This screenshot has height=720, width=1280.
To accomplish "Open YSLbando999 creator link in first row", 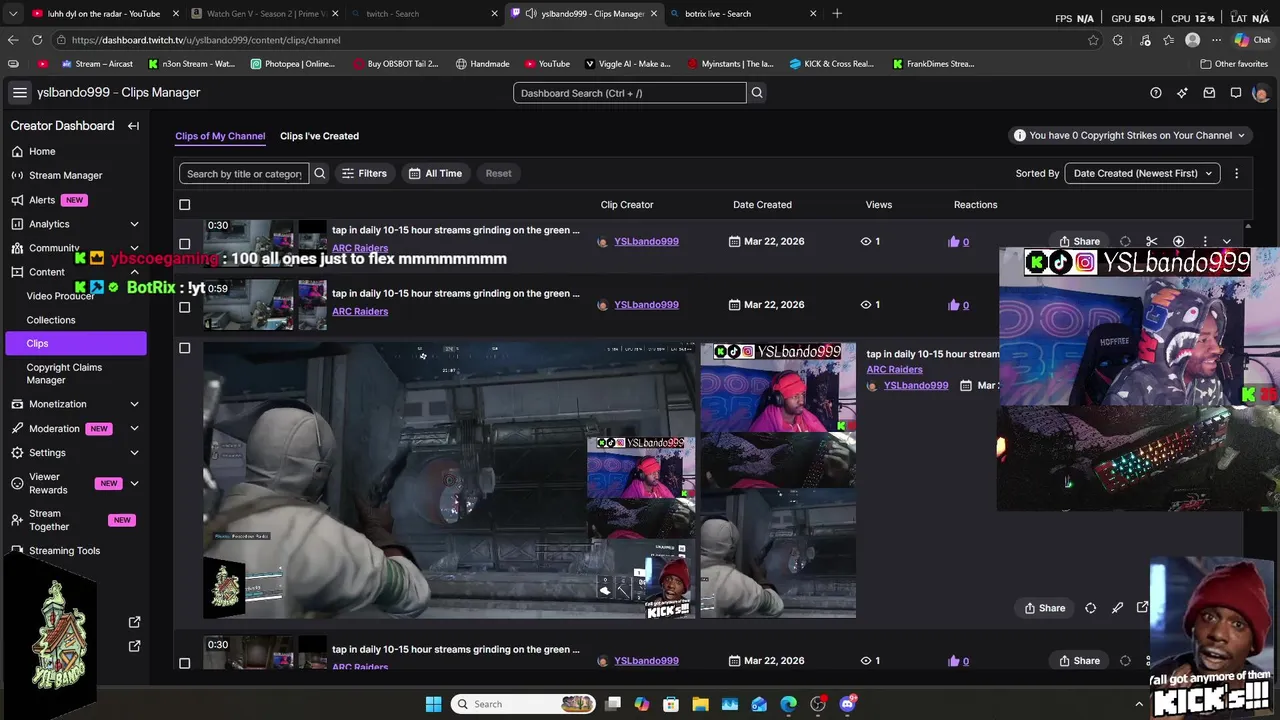I will (646, 241).
